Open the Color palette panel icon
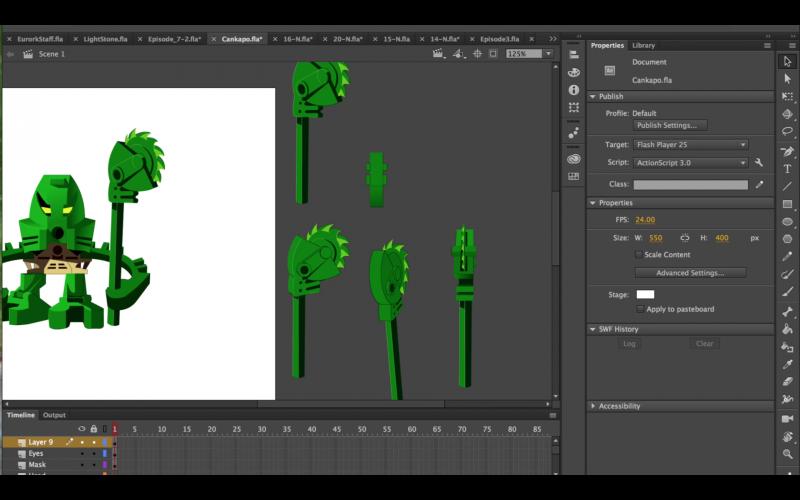Viewport: 800px width, 500px height. point(573,72)
